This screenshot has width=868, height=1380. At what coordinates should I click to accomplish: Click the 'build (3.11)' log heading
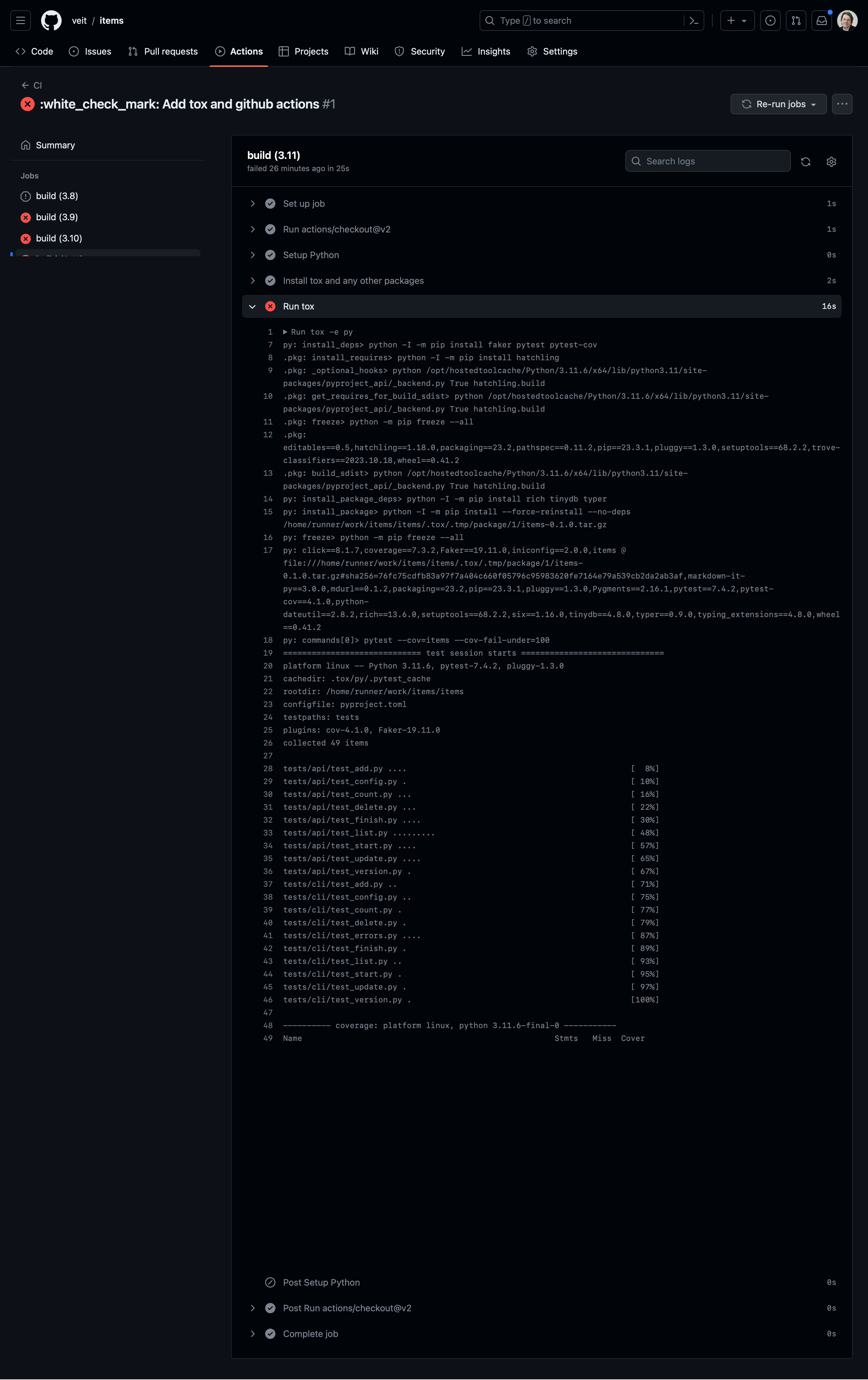pos(273,155)
